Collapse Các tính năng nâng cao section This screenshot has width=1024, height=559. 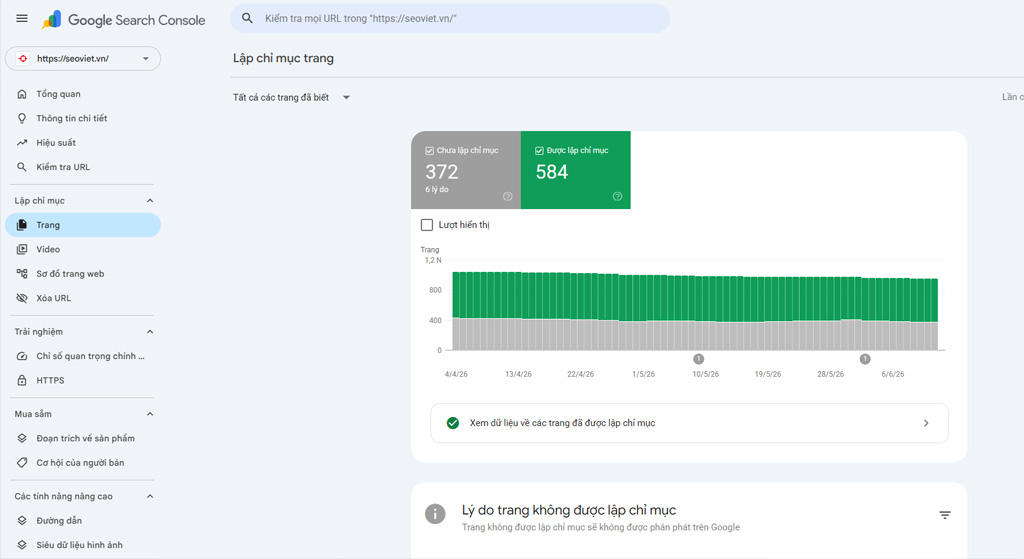150,496
